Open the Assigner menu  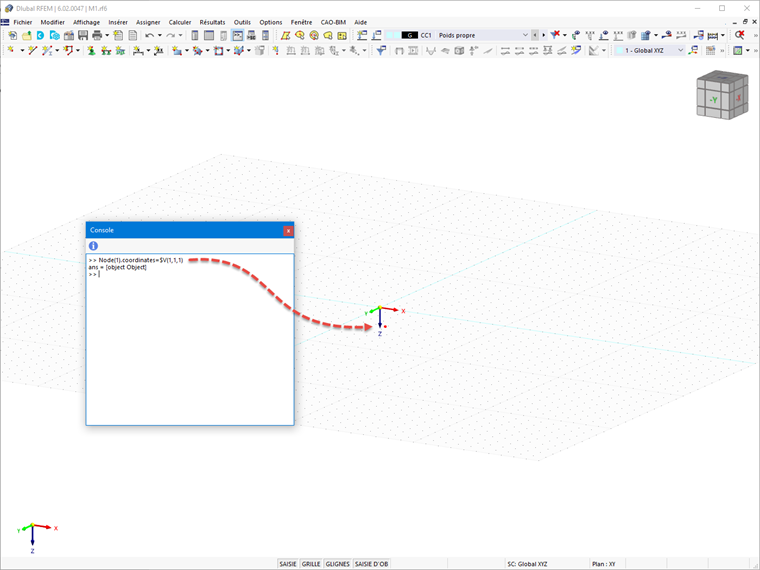148,22
